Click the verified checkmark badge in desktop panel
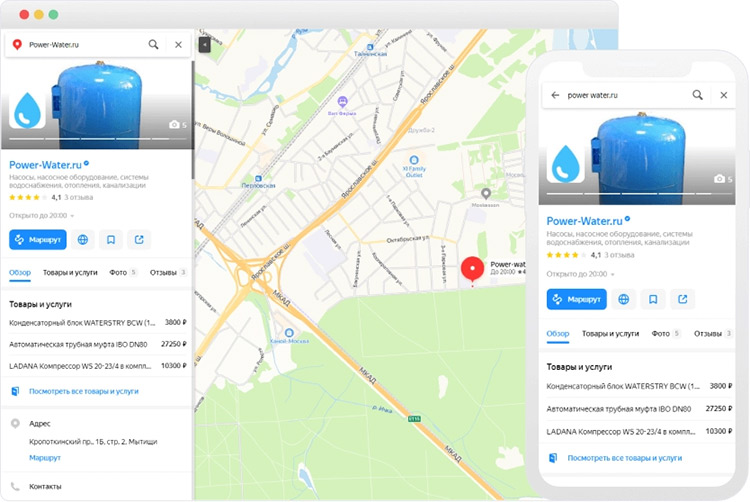750x502 pixels. tap(87, 163)
